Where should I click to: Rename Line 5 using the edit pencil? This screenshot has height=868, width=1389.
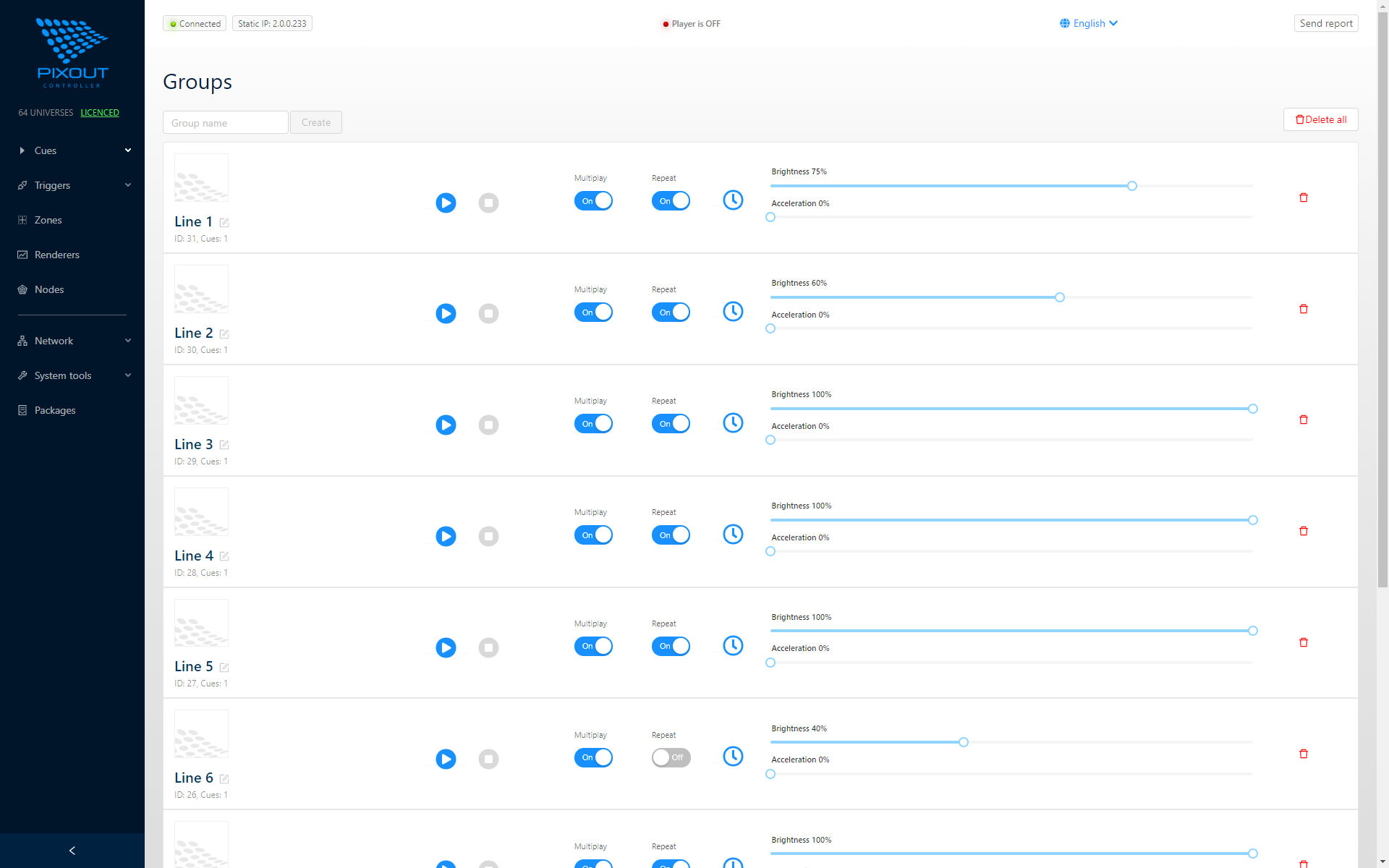pos(224,668)
